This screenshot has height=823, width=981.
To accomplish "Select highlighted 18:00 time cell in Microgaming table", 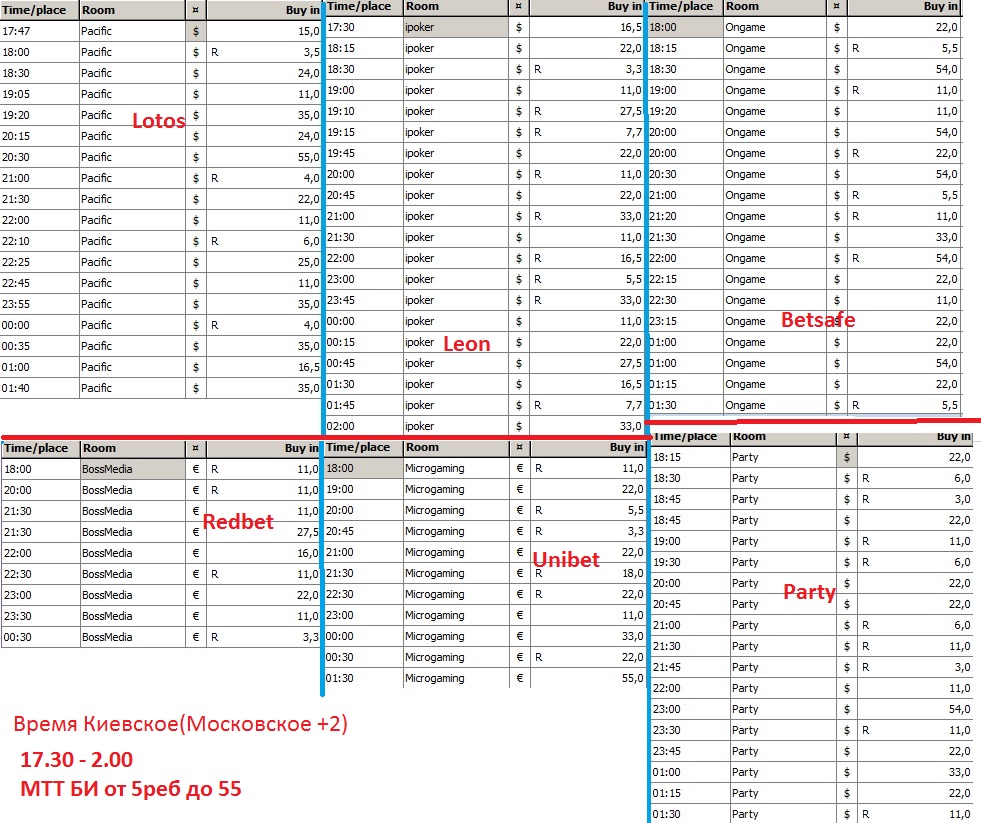I will click(363, 469).
